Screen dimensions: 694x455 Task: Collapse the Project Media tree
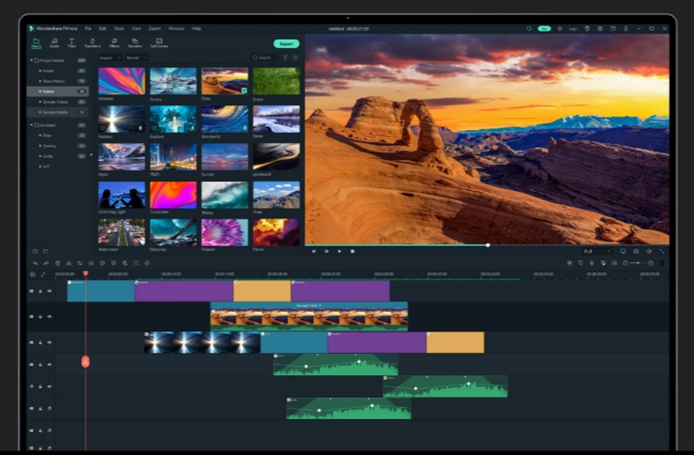(x=32, y=61)
